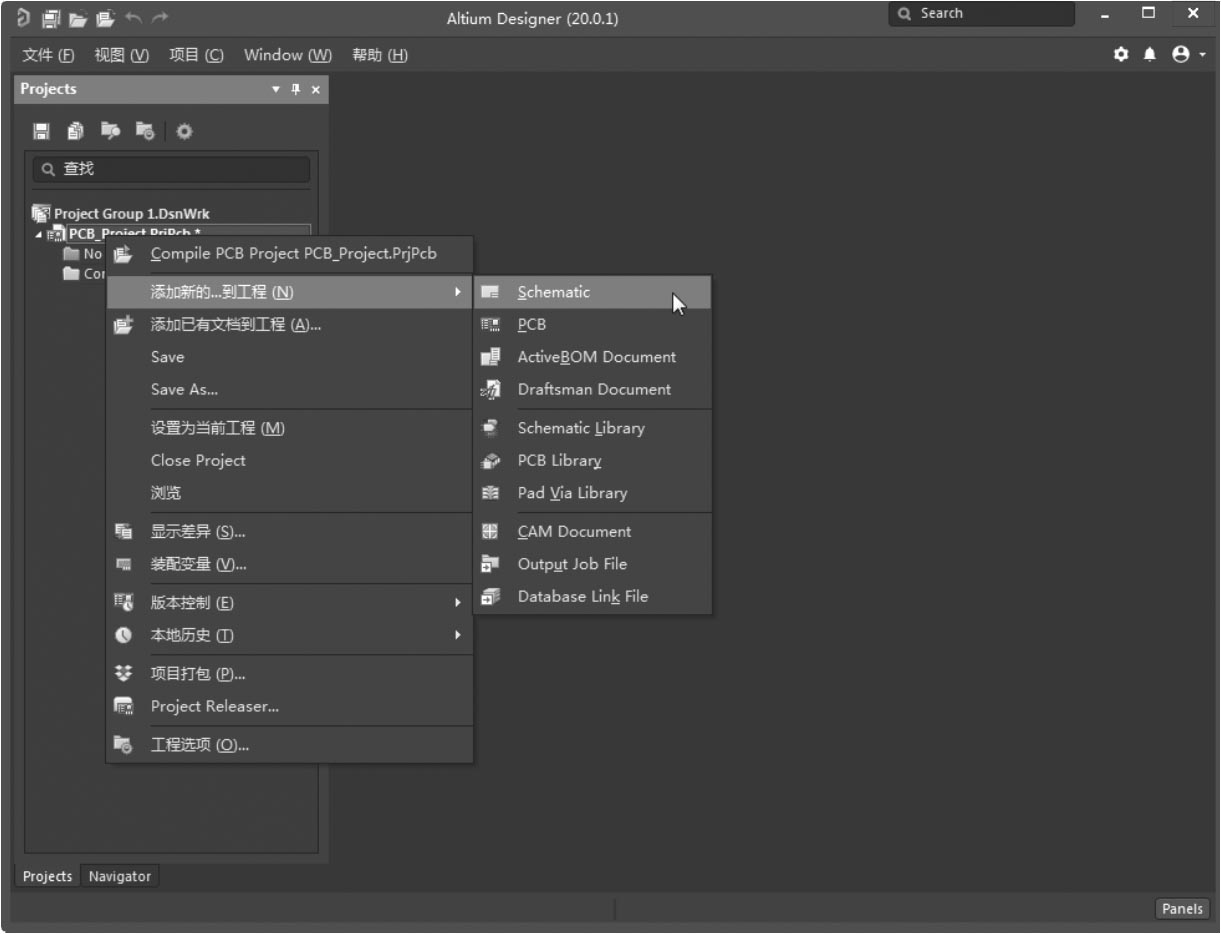Screen dimensions: 1221x934
Task: Click the save all icon in title bar
Action: pyautogui.click(x=52, y=18)
